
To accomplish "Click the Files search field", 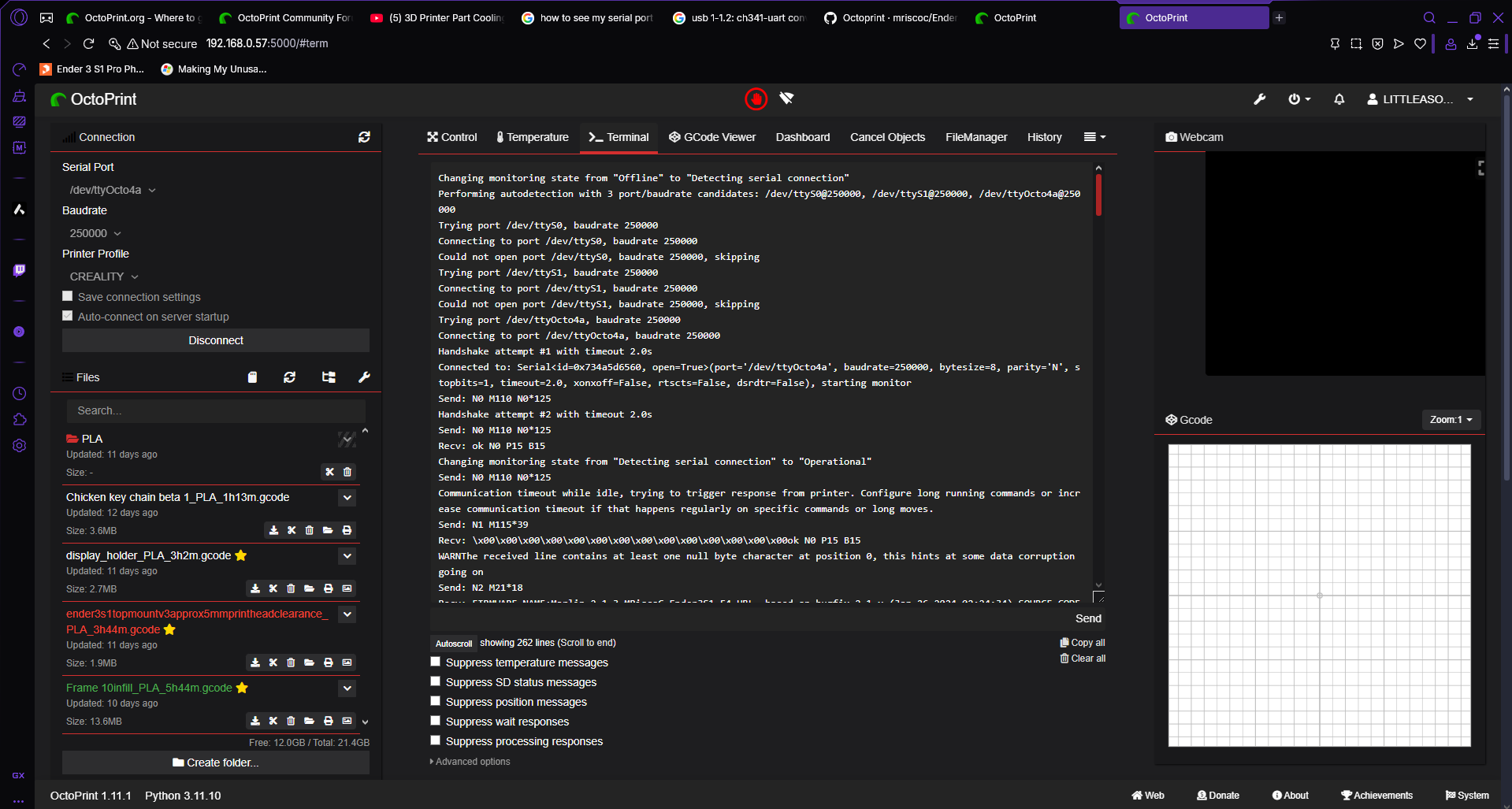I will [x=216, y=410].
